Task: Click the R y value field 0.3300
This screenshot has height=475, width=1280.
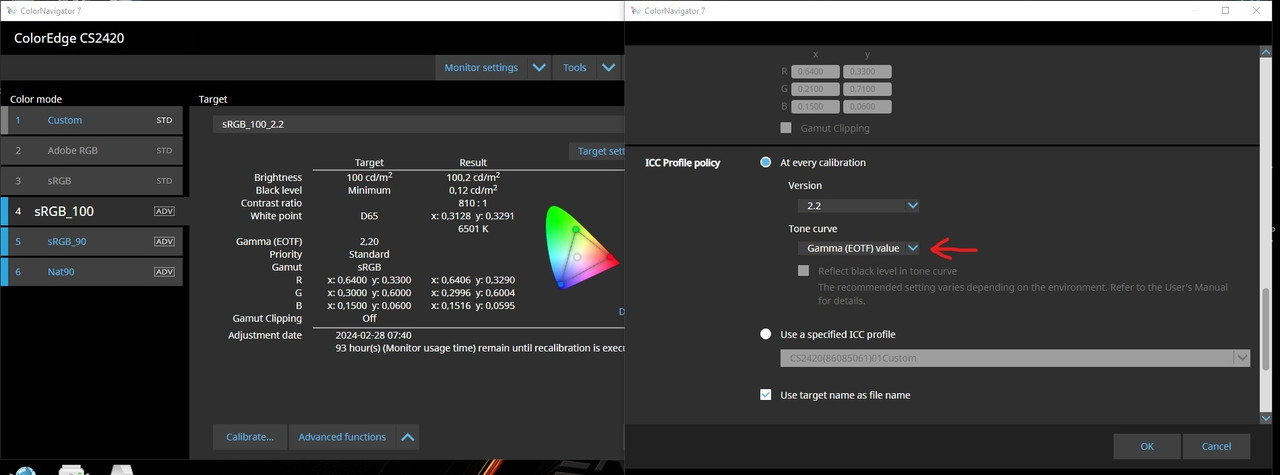Action: [867, 72]
